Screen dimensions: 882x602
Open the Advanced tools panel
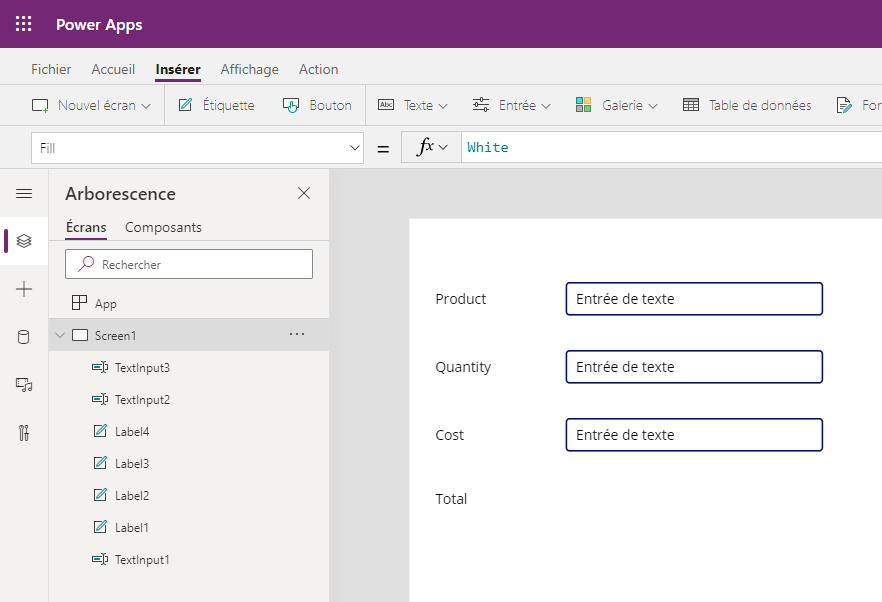[22, 433]
